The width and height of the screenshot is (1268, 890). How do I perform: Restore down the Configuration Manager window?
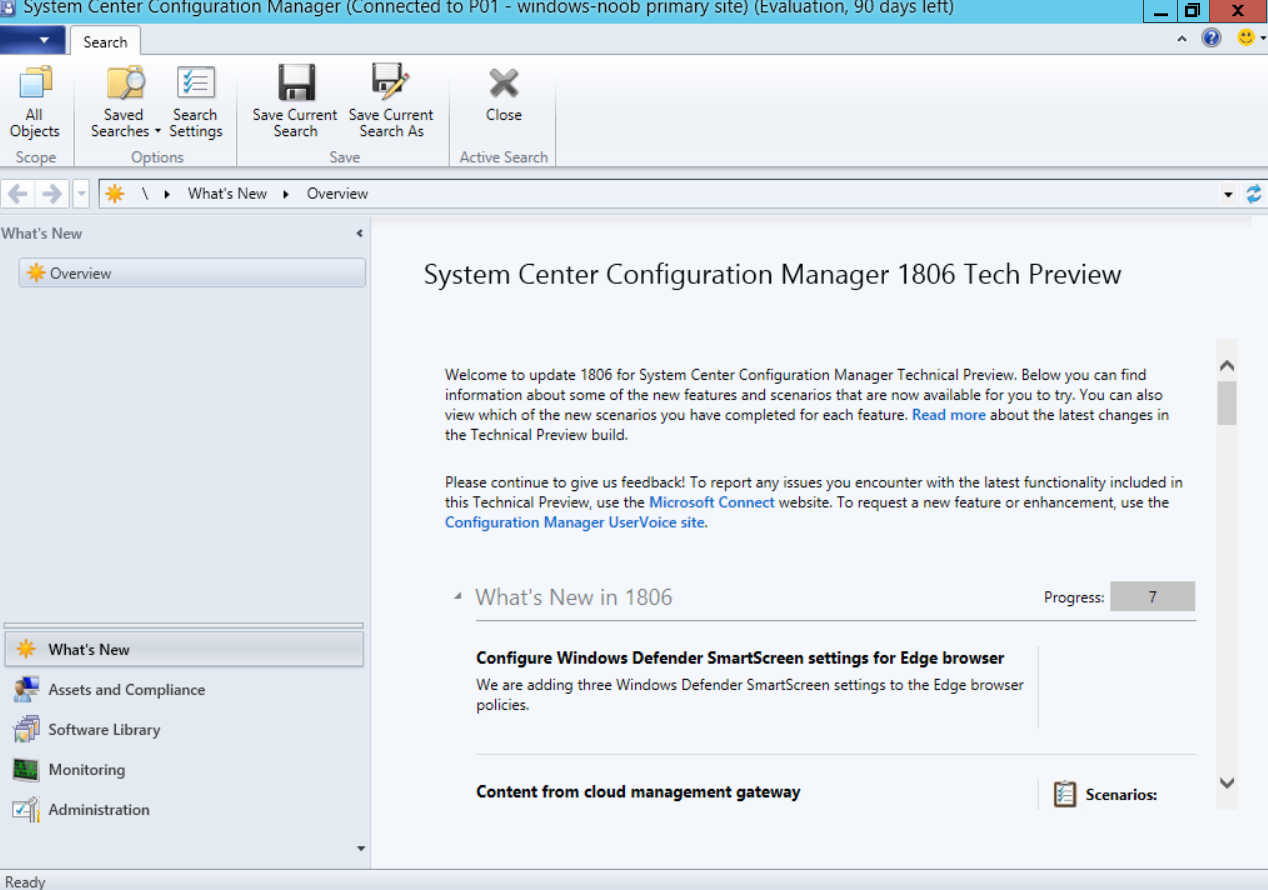pyautogui.click(x=1191, y=11)
